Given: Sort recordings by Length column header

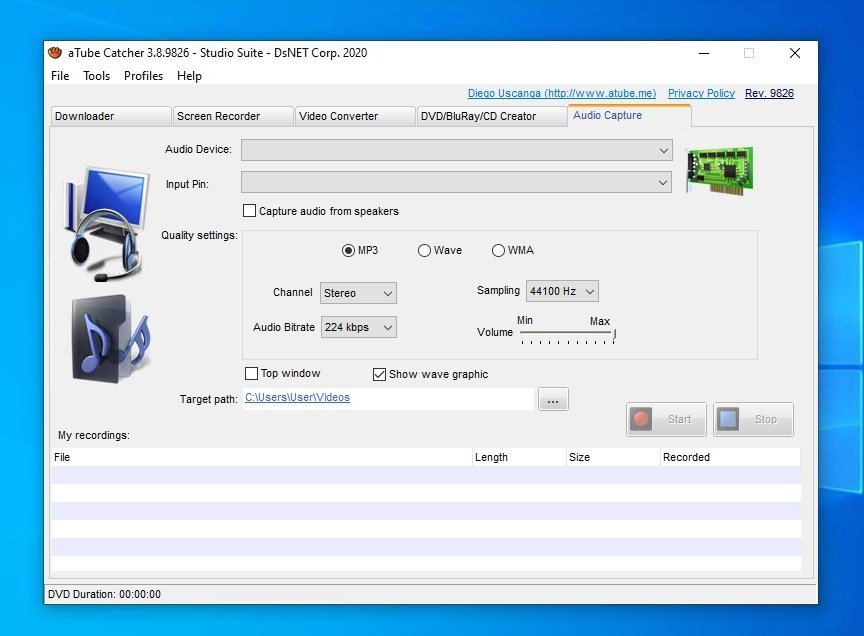Looking at the screenshot, I should [520, 457].
